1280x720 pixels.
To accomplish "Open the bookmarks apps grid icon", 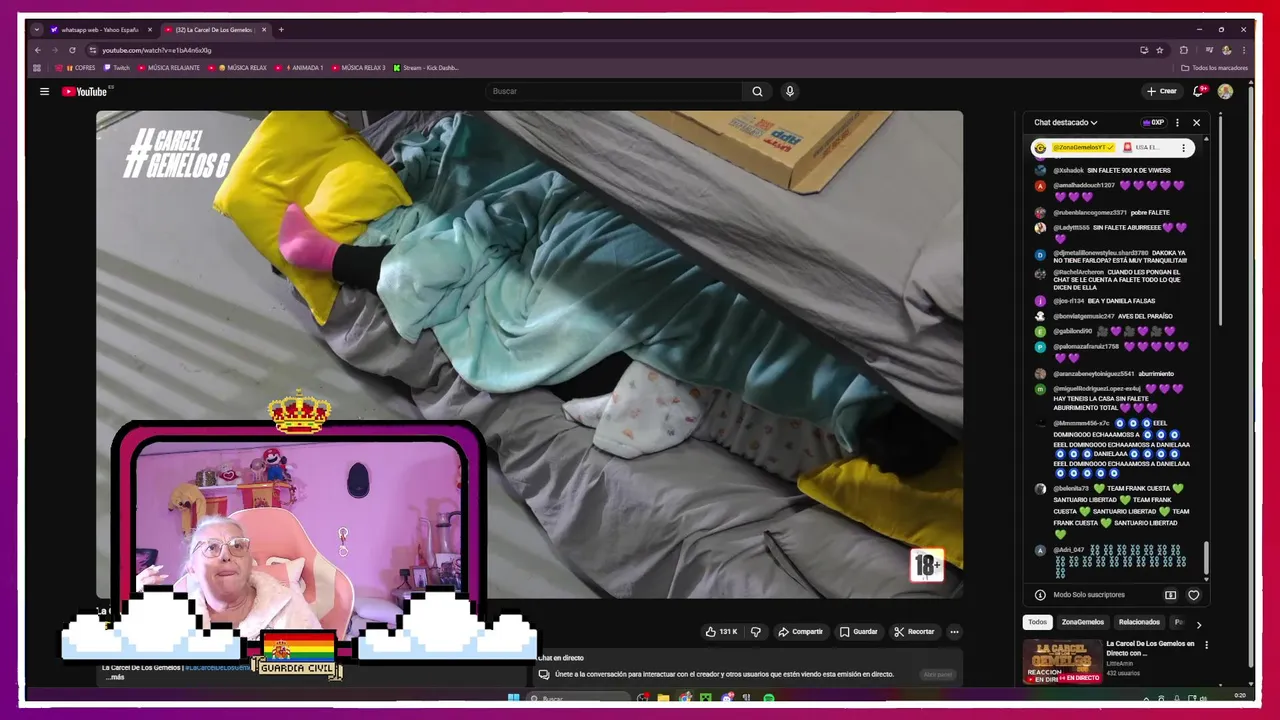I will pyautogui.click(x=38, y=68).
